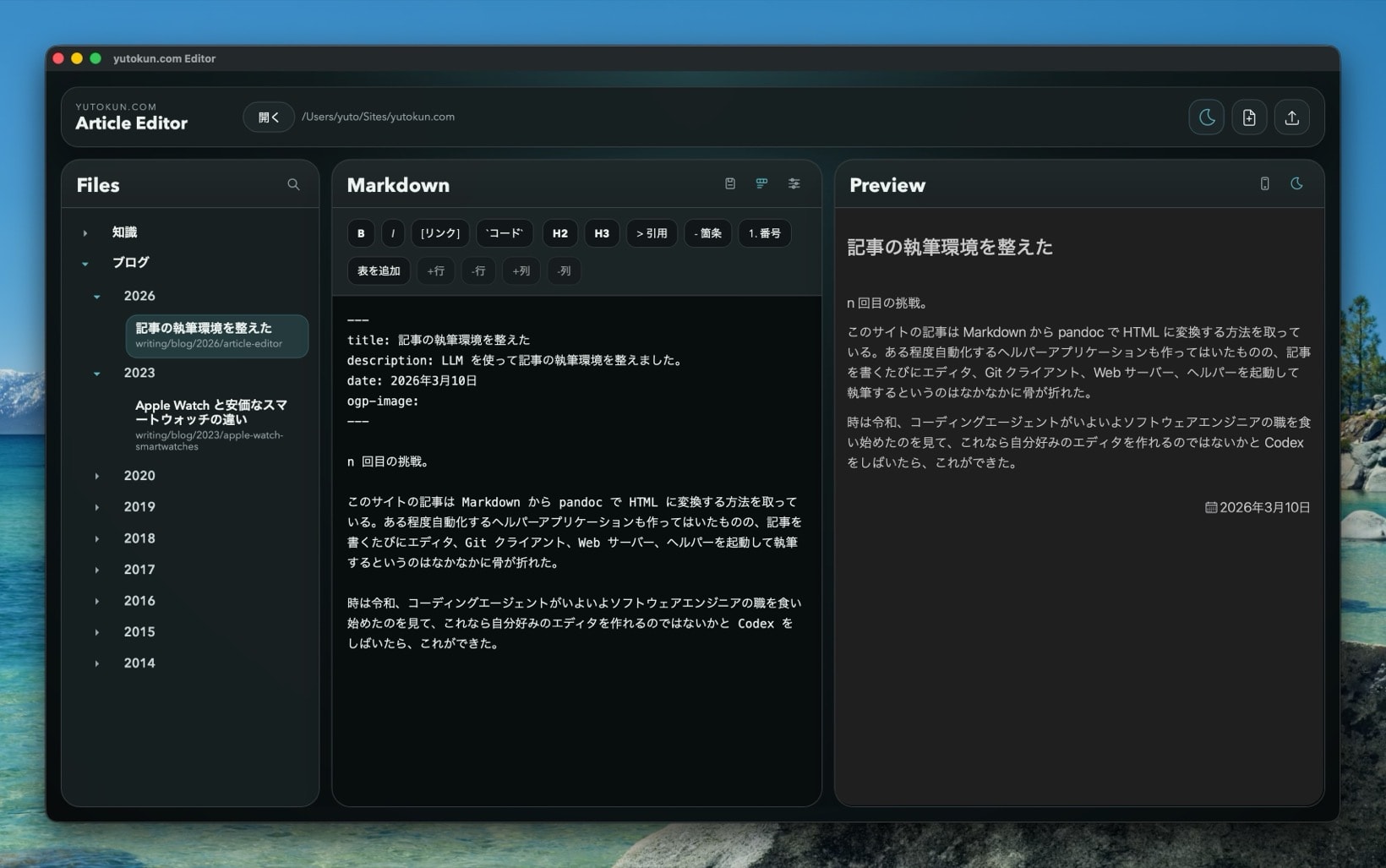Apply italic with the I button

(x=392, y=233)
